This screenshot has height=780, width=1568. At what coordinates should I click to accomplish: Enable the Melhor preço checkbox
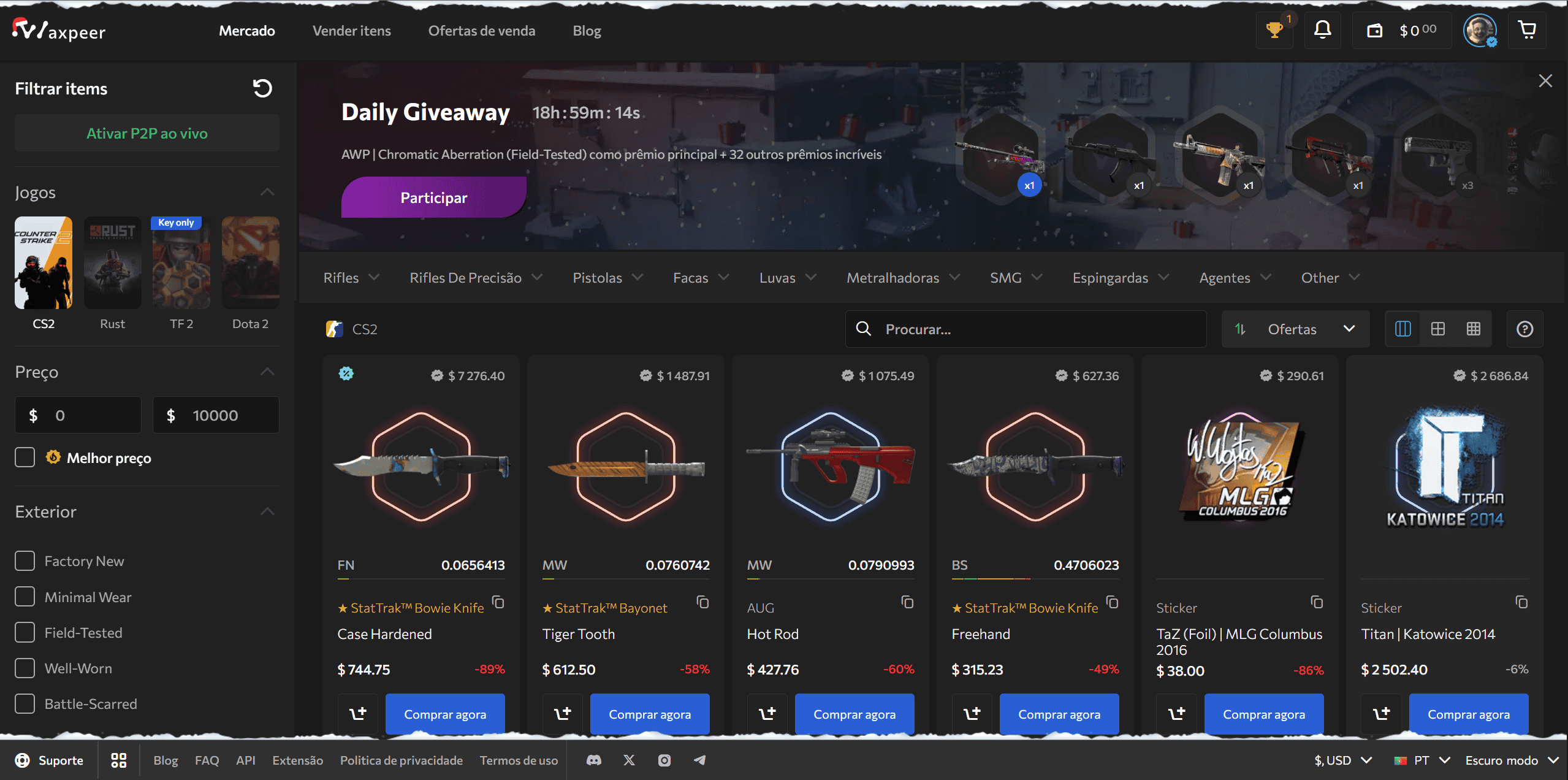pos(25,457)
